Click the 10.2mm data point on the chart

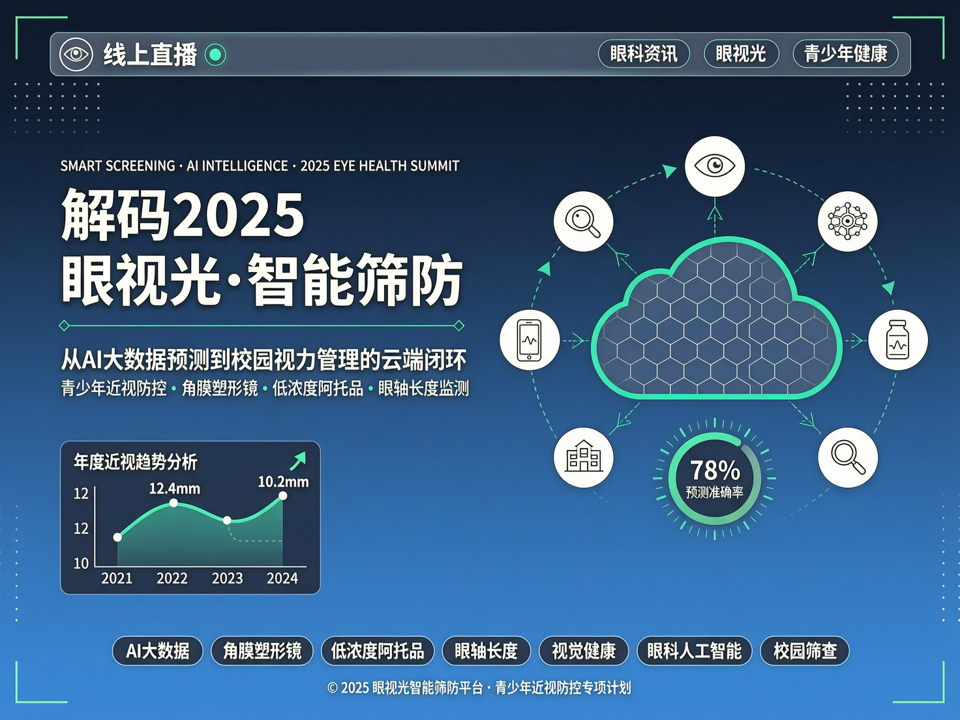click(x=282, y=496)
